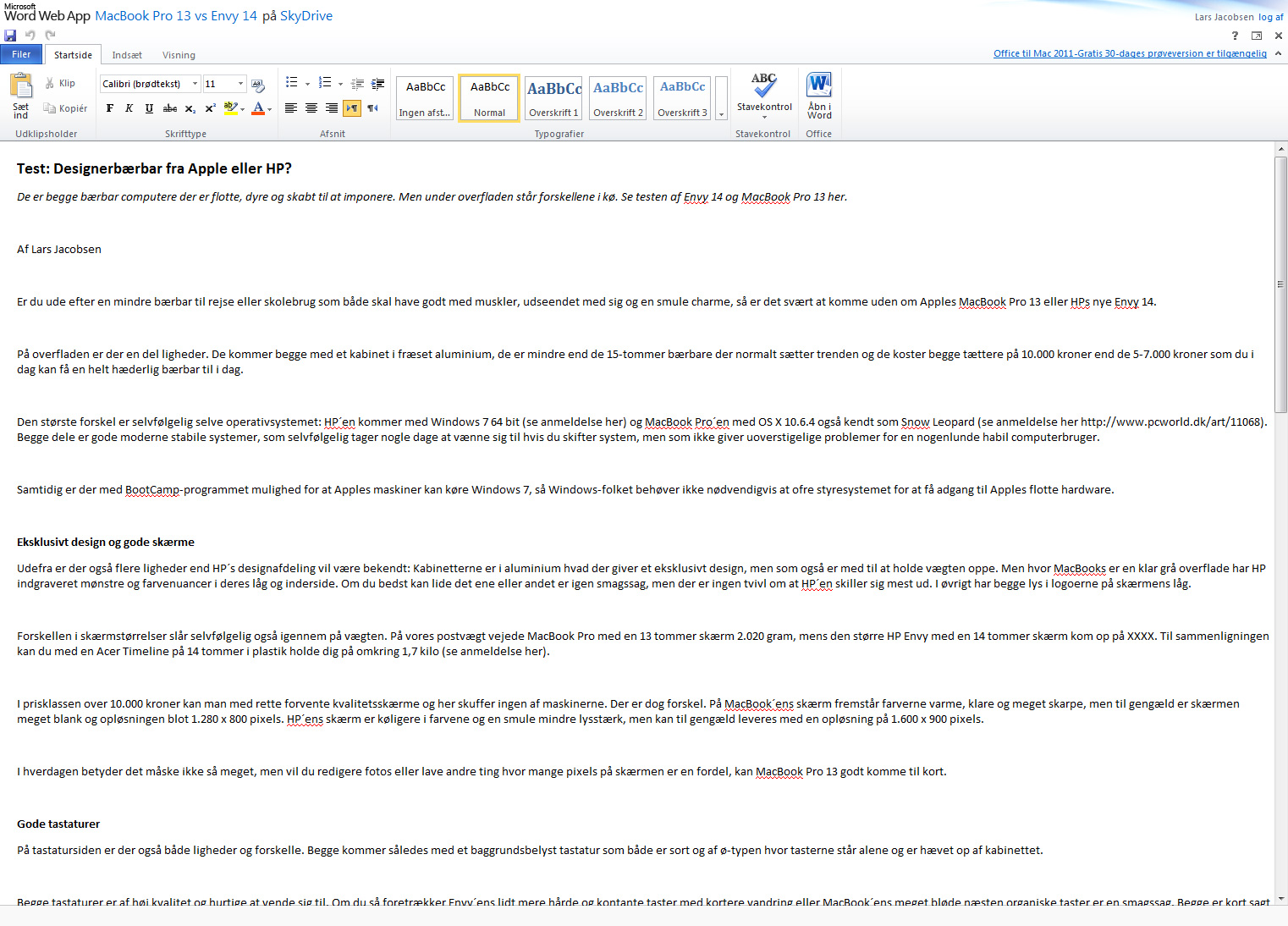The height and width of the screenshot is (926, 1288).
Task: Insert a numbered list
Action: tap(325, 83)
